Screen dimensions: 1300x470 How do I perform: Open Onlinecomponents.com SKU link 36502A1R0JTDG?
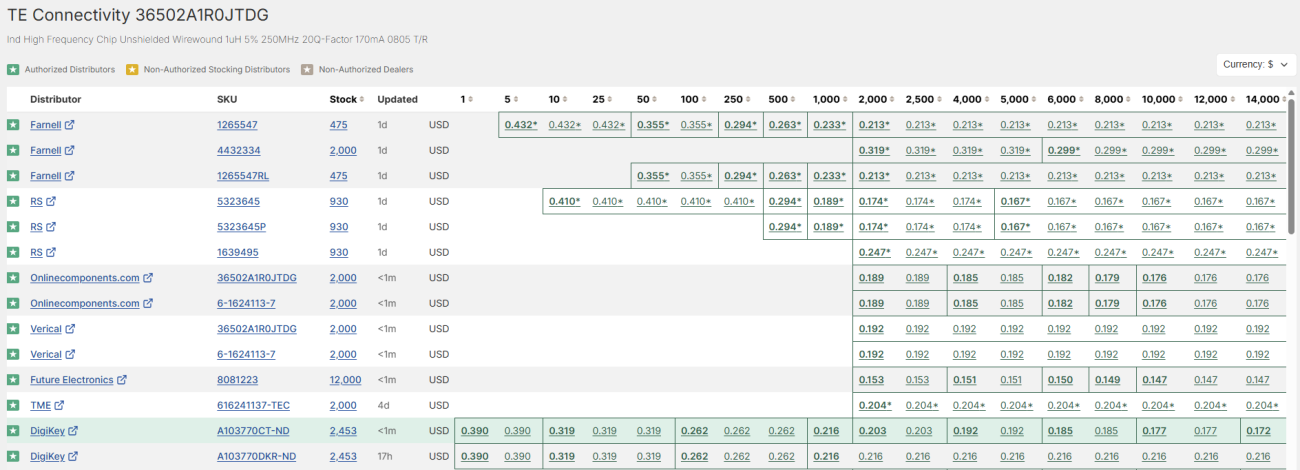257,278
